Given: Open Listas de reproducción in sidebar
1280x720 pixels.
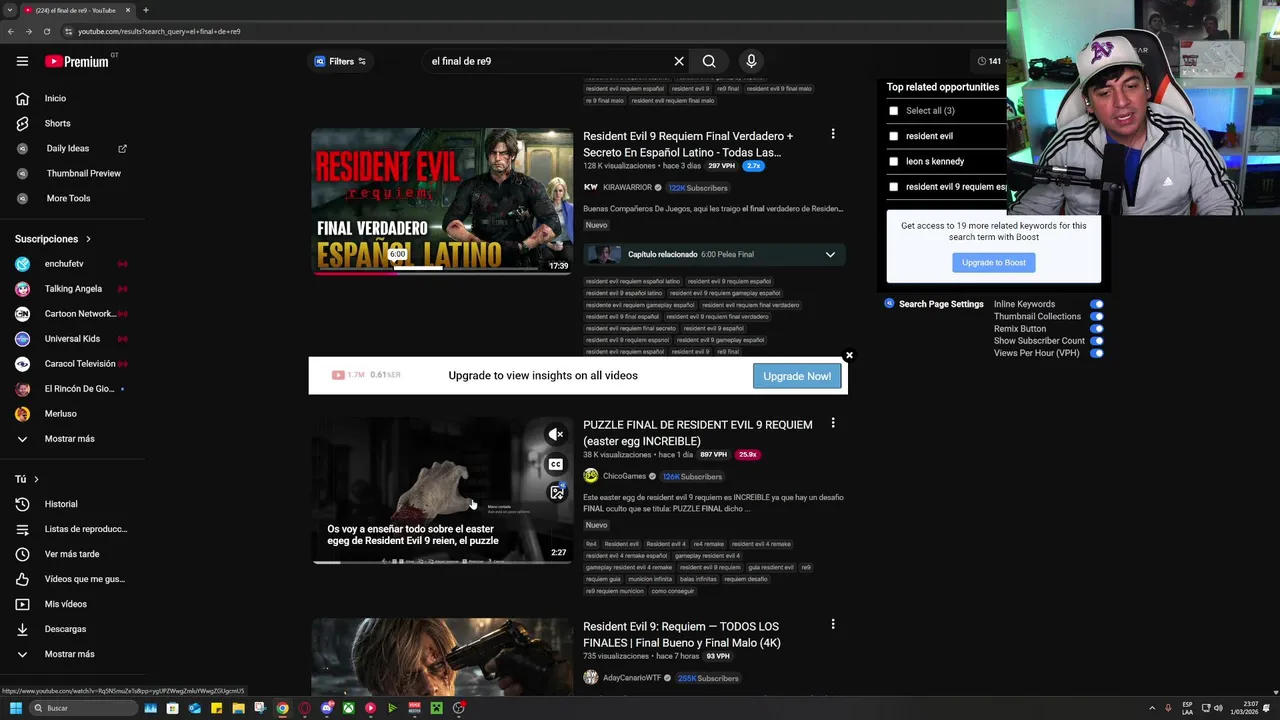Looking at the screenshot, I should (x=85, y=529).
